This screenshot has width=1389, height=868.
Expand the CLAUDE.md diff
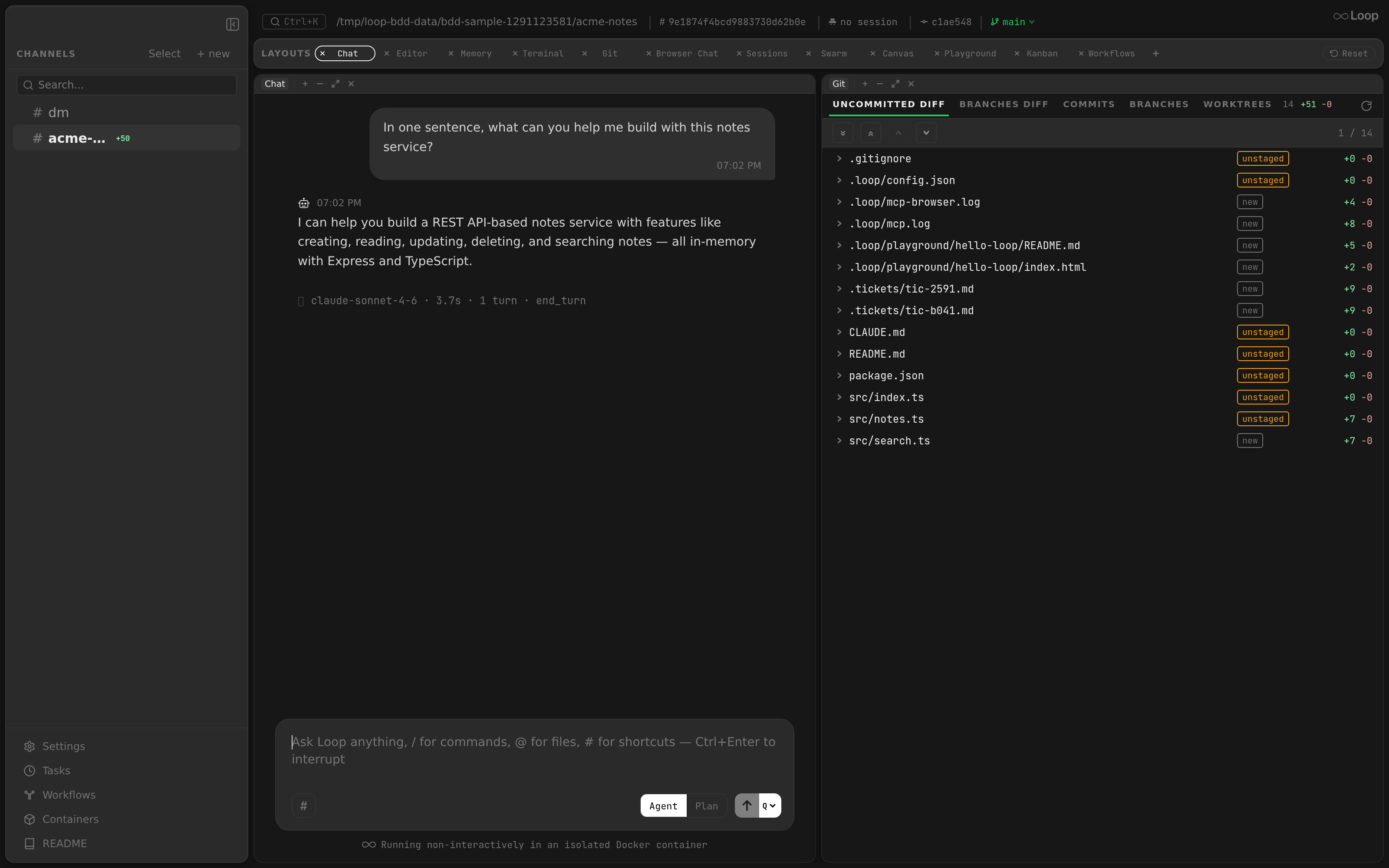pyautogui.click(x=839, y=332)
